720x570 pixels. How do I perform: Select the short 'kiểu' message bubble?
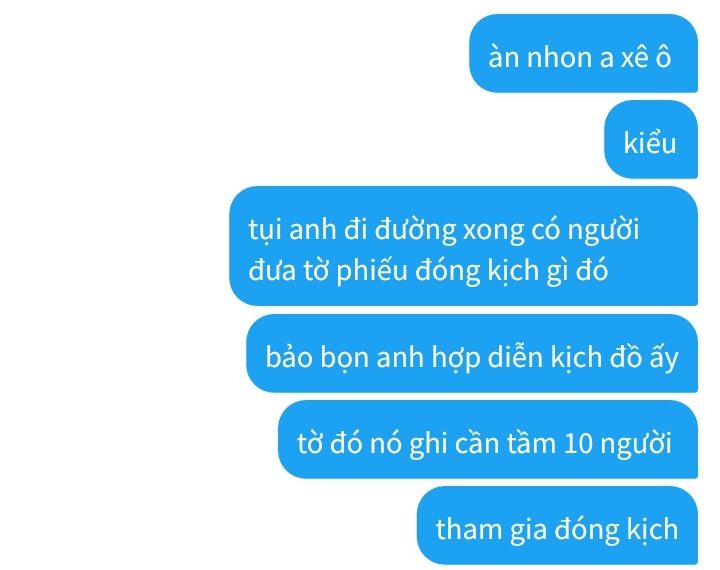pyautogui.click(x=651, y=139)
